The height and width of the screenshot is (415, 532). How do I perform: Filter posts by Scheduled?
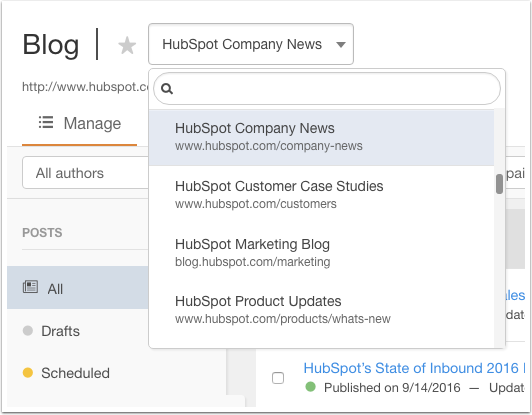tap(78, 373)
